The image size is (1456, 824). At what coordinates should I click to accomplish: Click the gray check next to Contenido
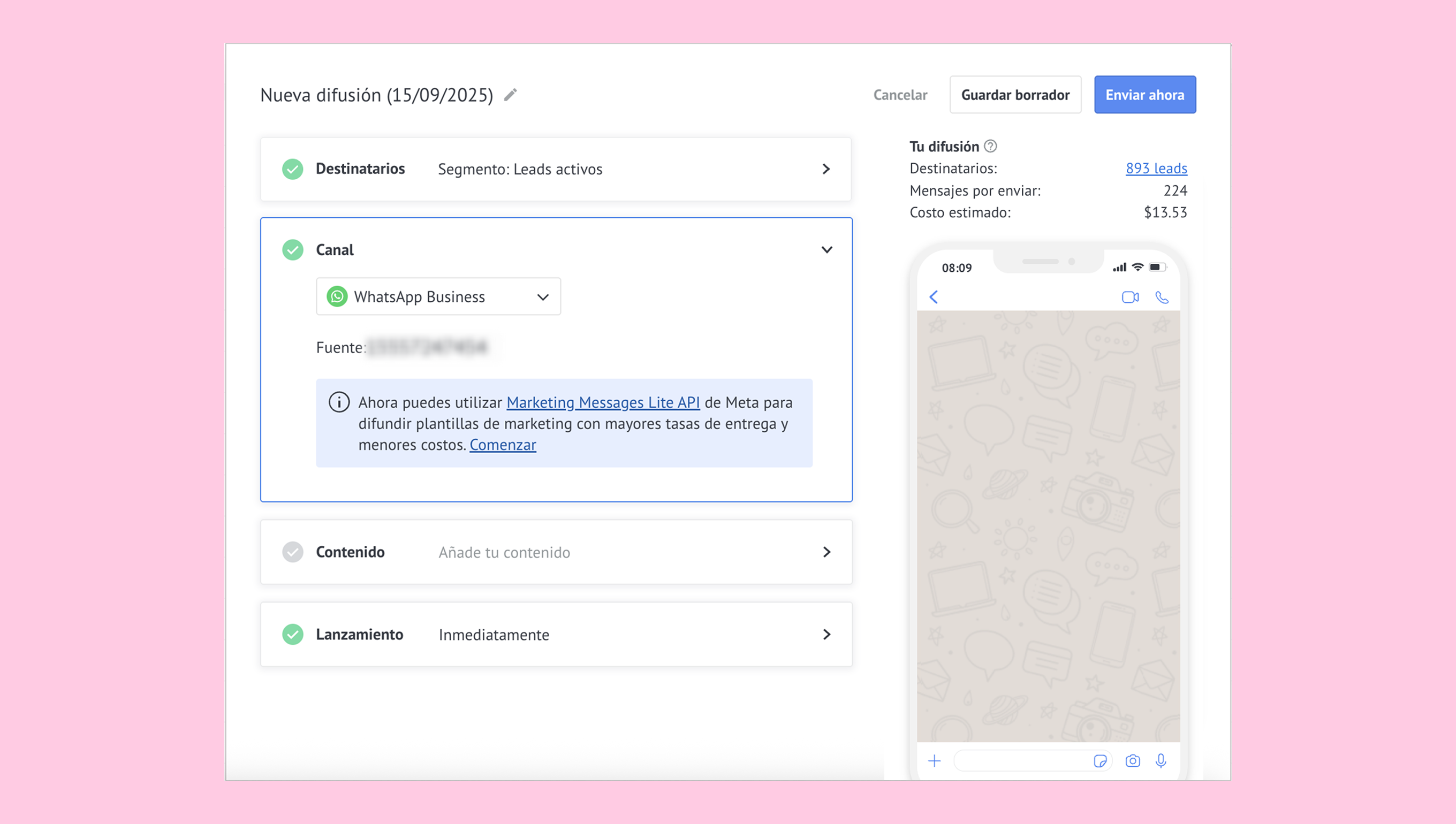point(293,552)
